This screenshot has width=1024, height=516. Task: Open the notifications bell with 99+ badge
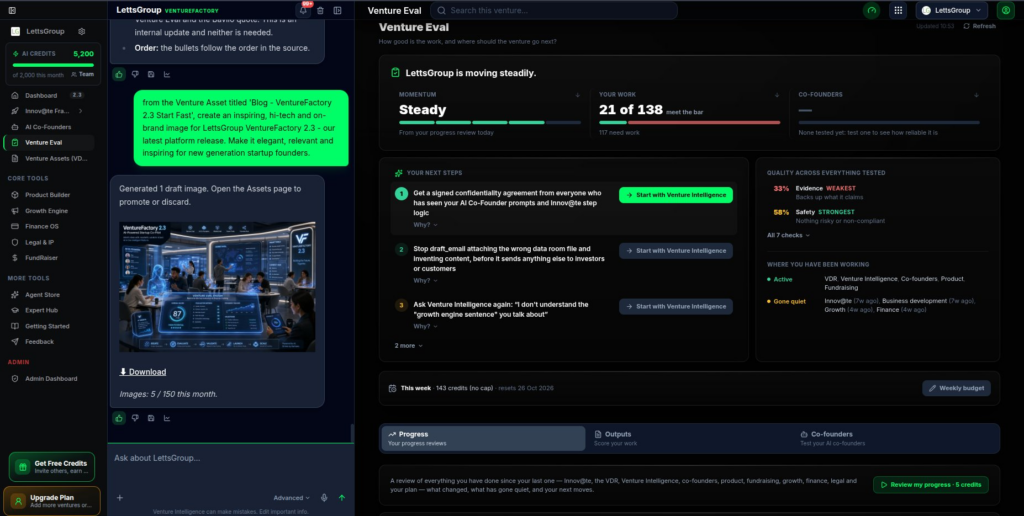click(303, 10)
